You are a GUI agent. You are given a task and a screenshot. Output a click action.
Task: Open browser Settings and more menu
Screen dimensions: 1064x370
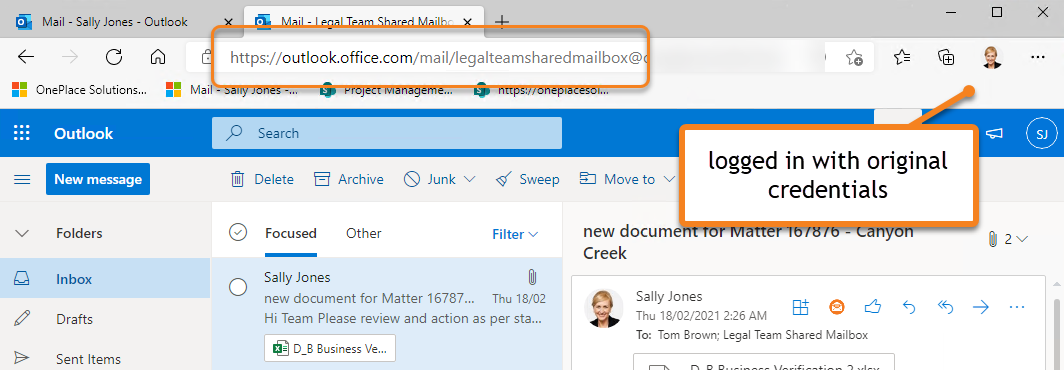[x=1038, y=58]
